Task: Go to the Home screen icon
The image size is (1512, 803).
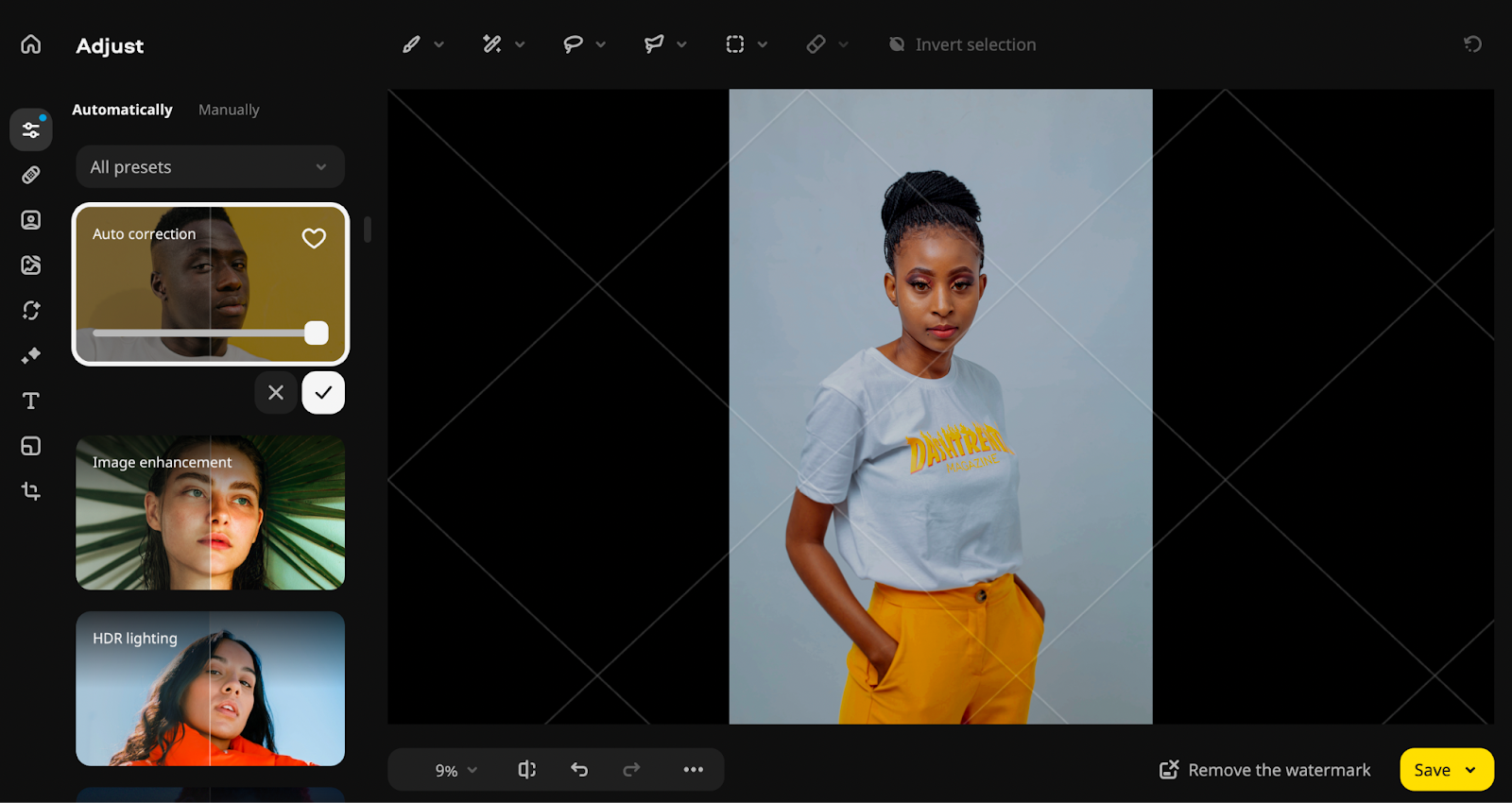Action: tap(31, 44)
